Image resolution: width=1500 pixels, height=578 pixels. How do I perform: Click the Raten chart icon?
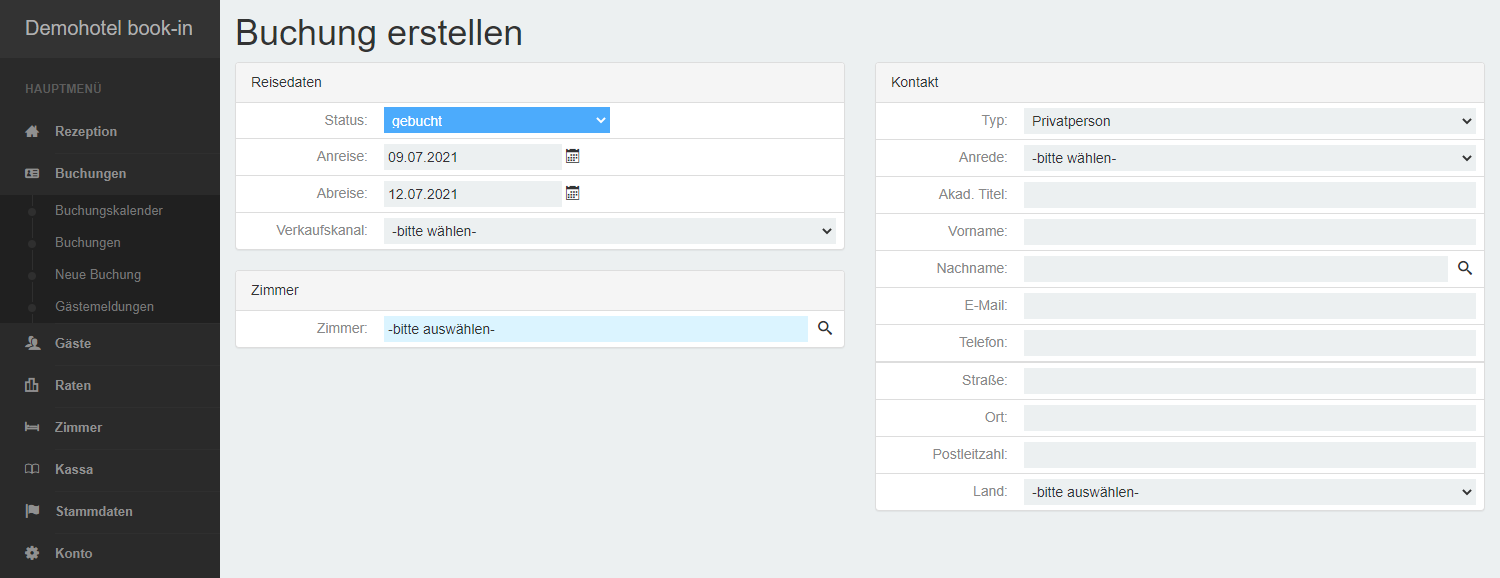click(x=32, y=385)
